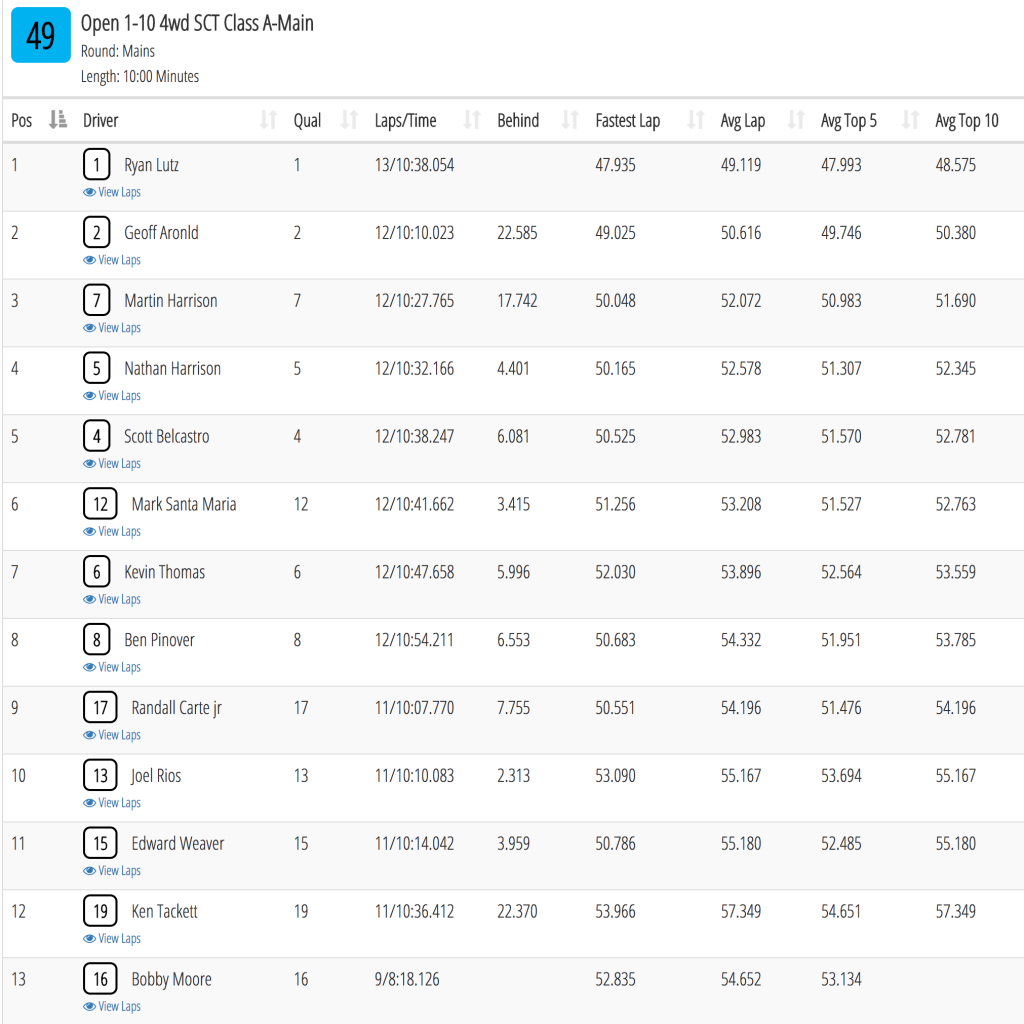Click the Fastest Lap column header label
Viewport: 1024px width, 1024px height.
click(x=628, y=121)
